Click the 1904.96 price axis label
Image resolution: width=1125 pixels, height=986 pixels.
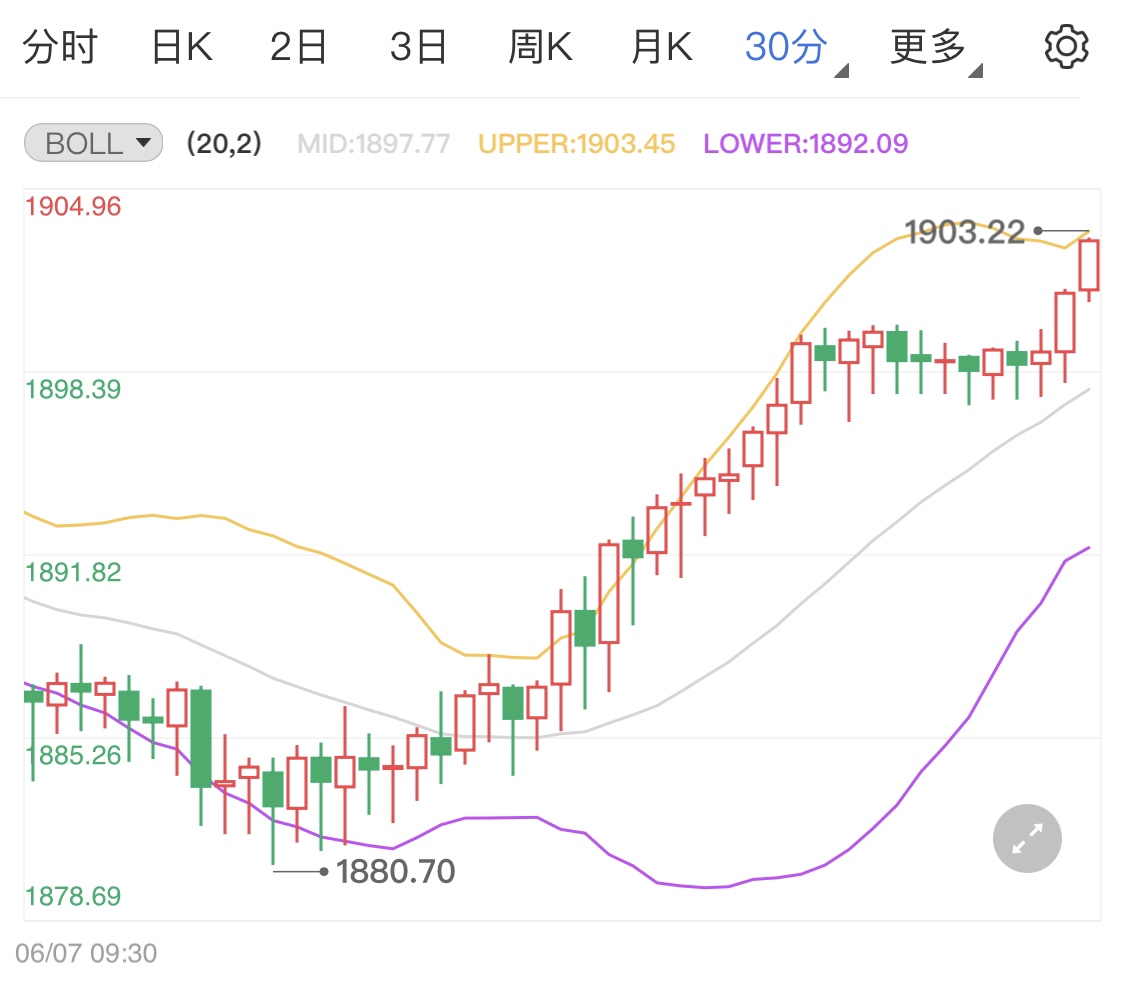coord(73,207)
